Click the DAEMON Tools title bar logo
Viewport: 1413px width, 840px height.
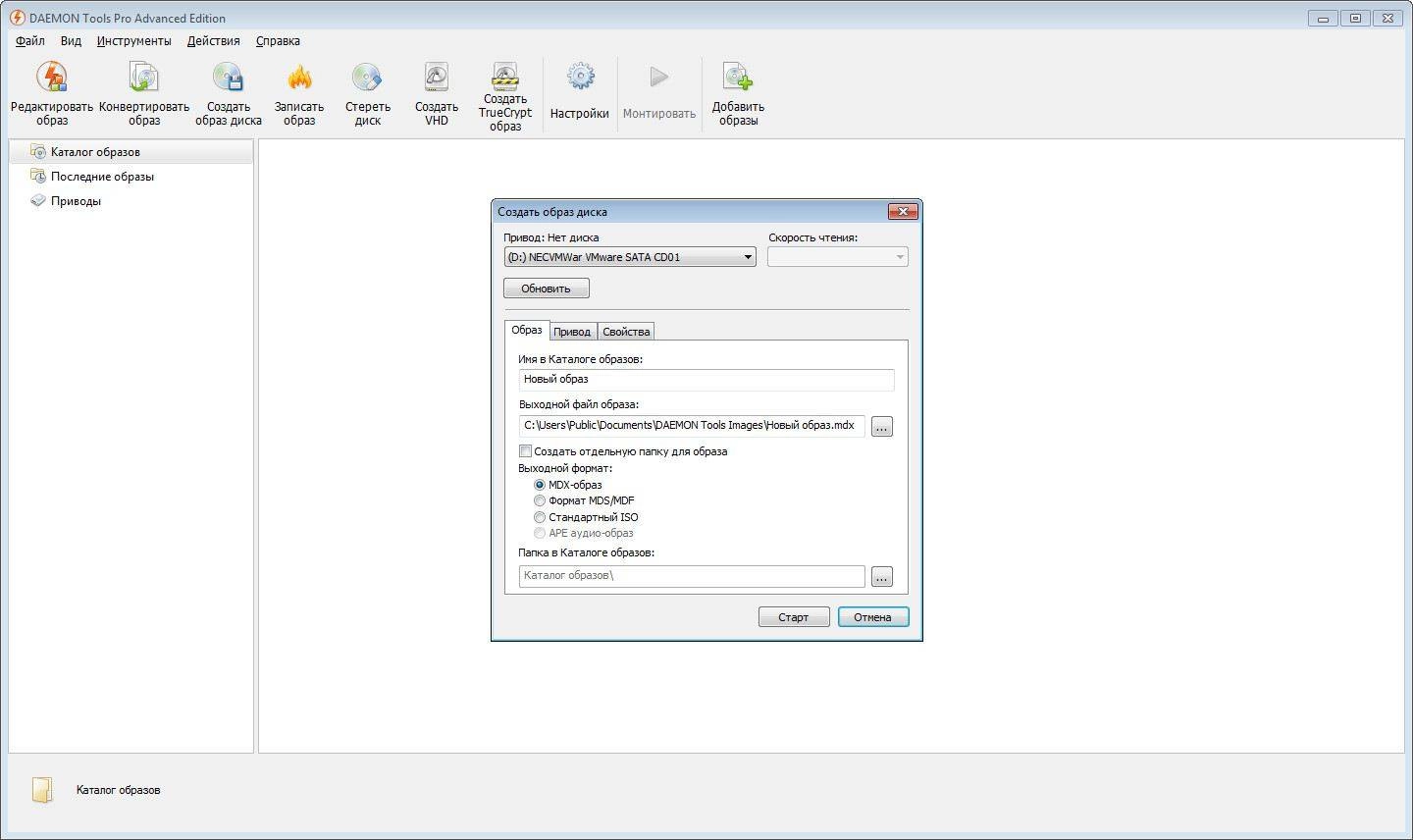pyautogui.click(x=17, y=18)
